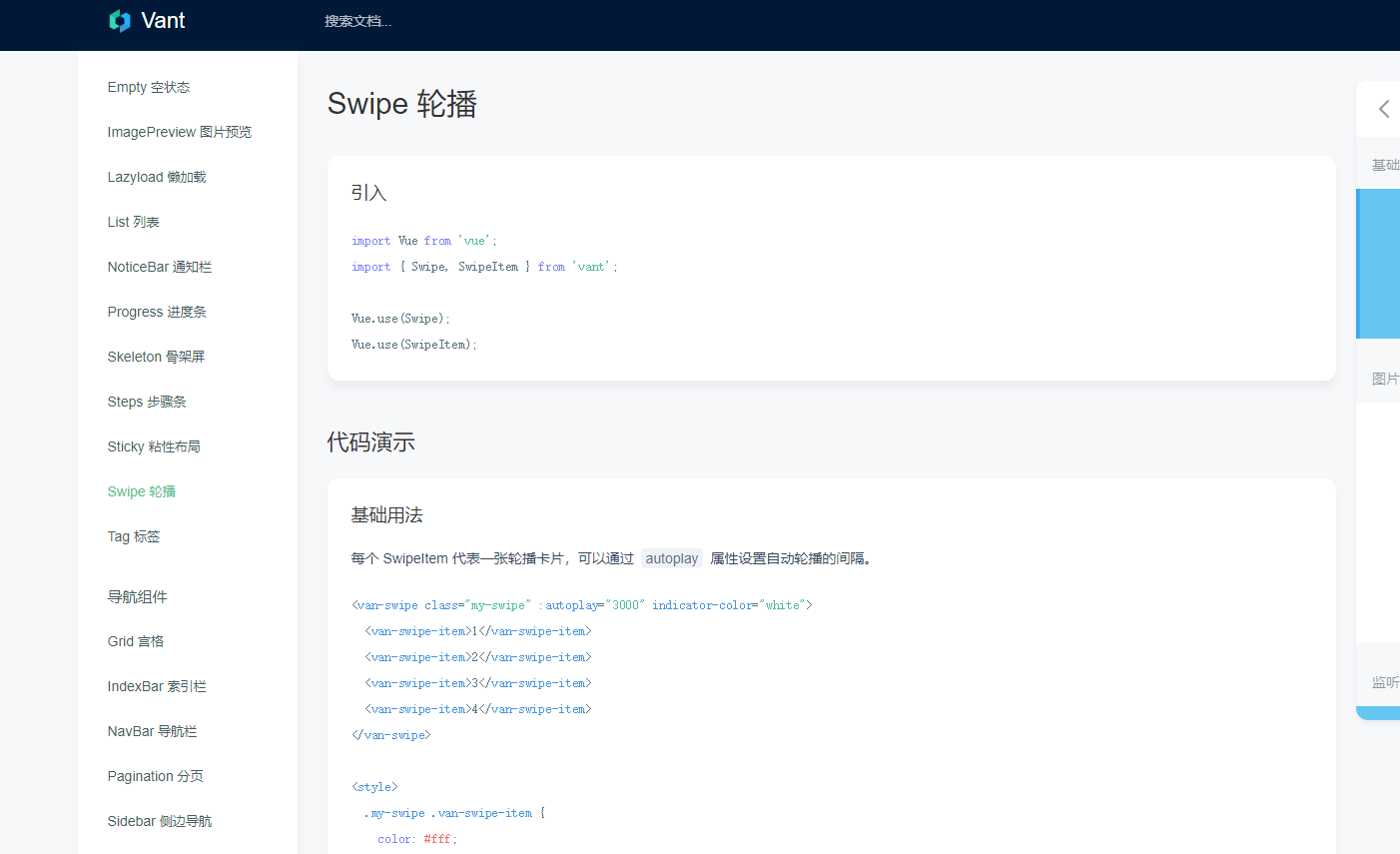
Task: Open the Steps 步骤条 component page
Action: pos(147,402)
